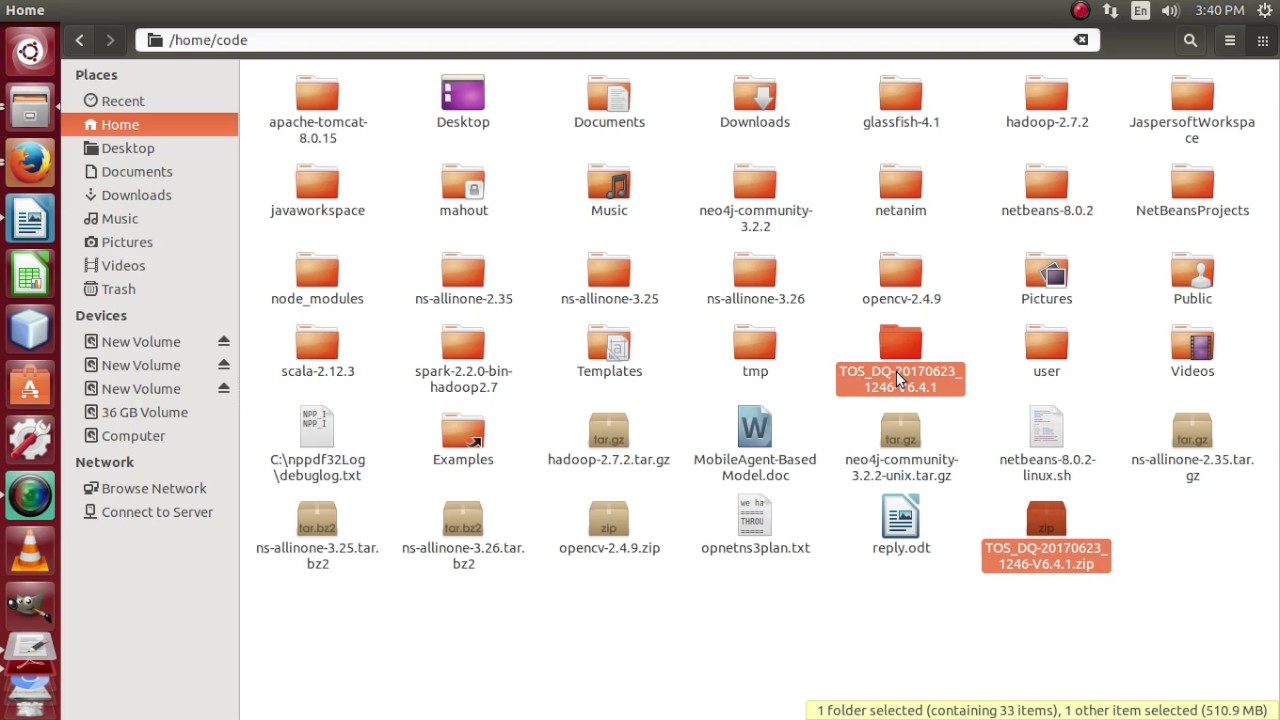Open Ubuntu Software Center from dock
The height and width of the screenshot is (720, 1280).
tap(30, 382)
